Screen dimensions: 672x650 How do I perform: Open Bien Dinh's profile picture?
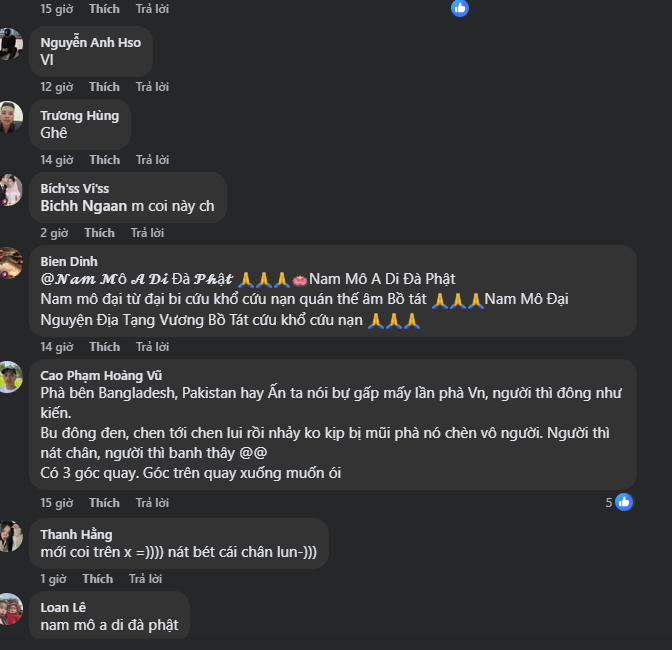tap(10, 263)
